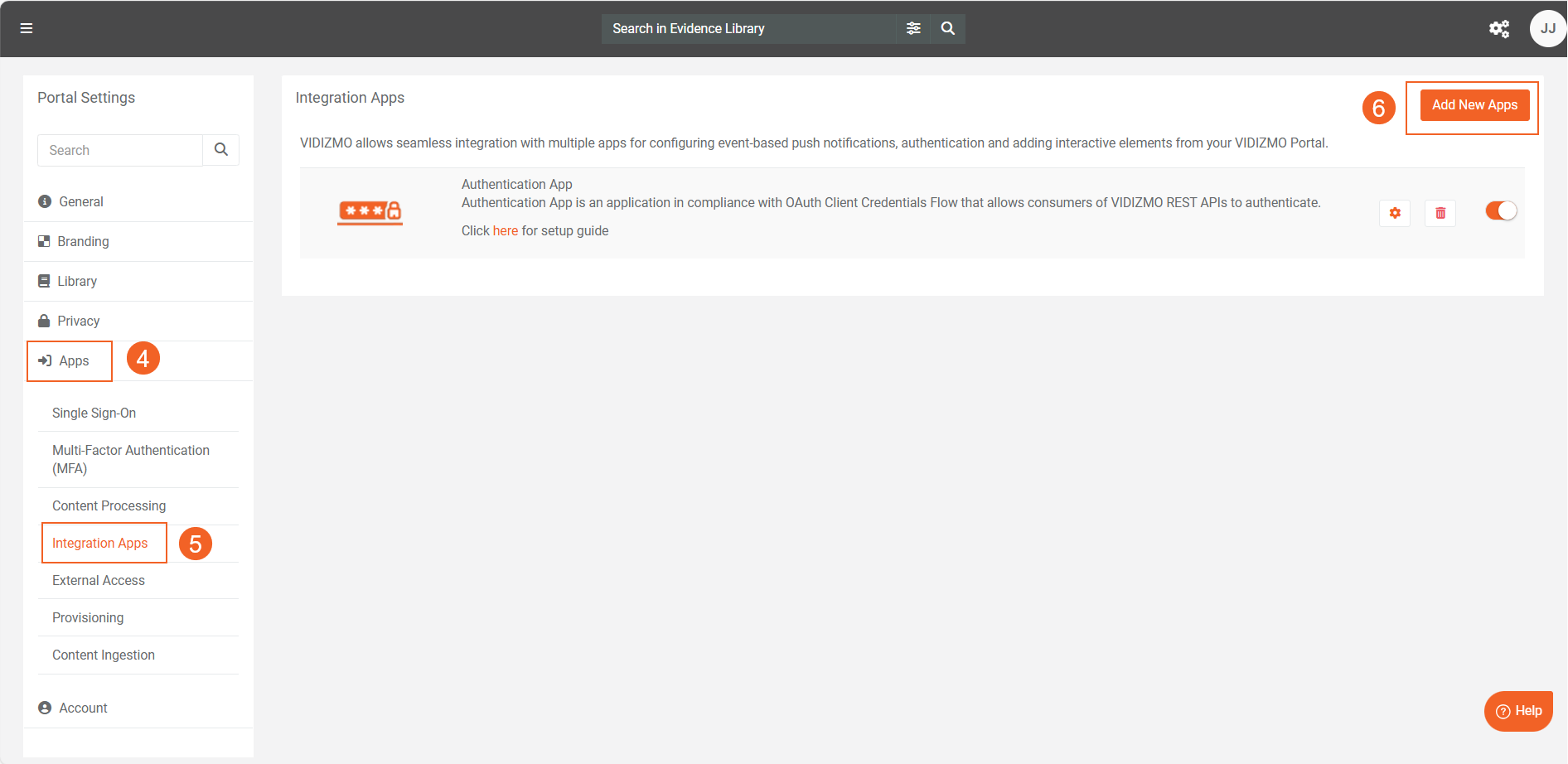Expand the Branding settings section

83,241
